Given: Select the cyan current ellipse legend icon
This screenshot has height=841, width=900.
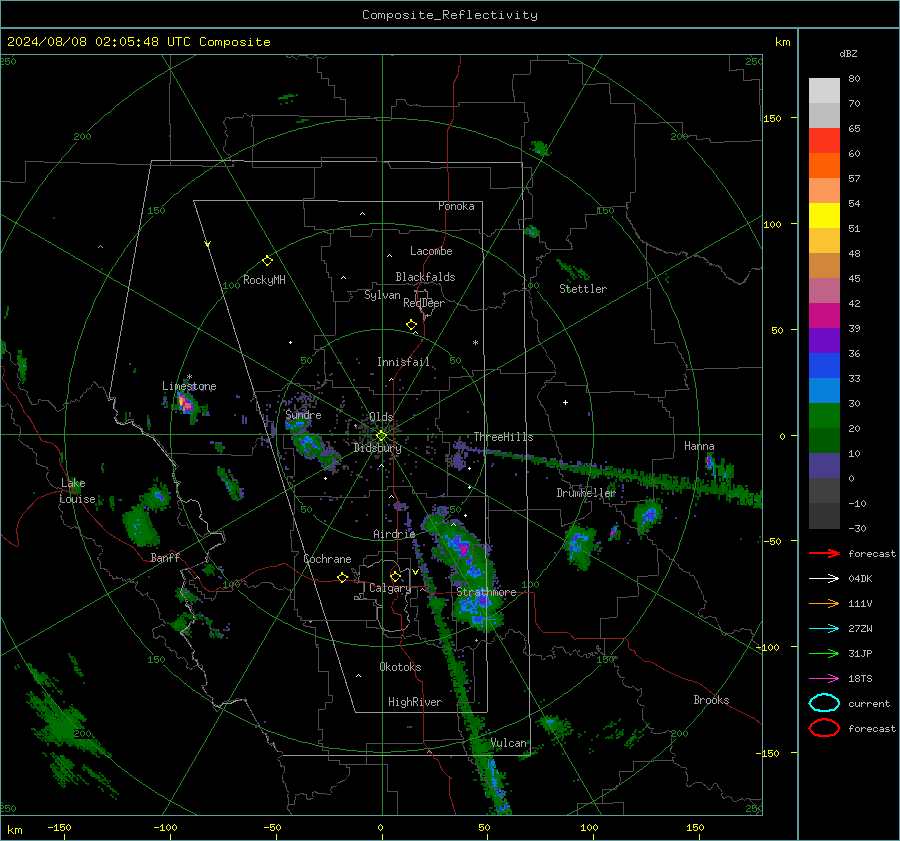Looking at the screenshot, I should [x=824, y=703].
